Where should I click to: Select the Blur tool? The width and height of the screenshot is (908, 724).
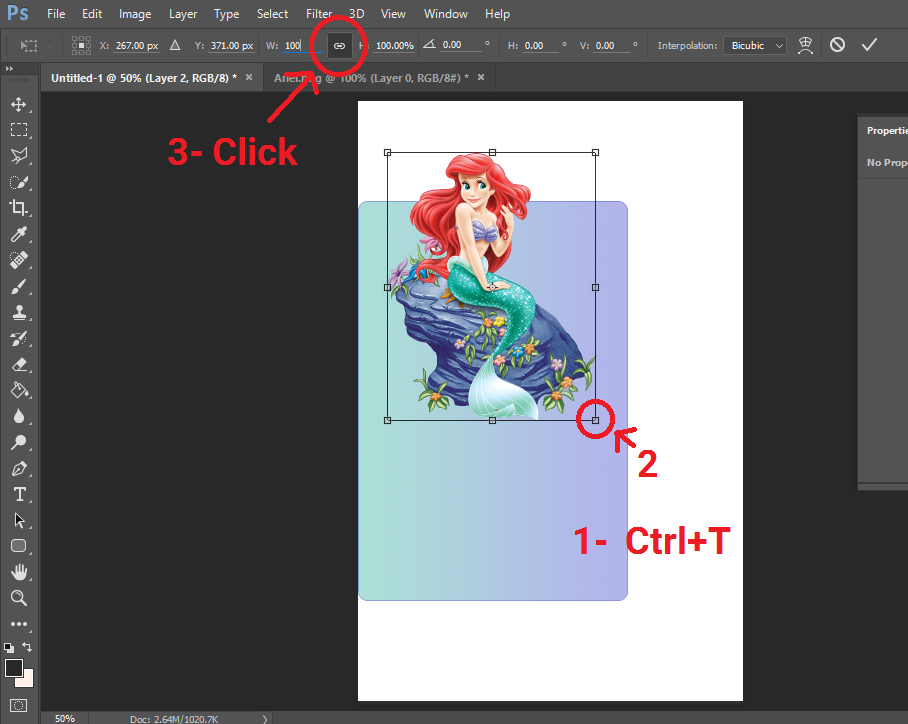pos(19,416)
